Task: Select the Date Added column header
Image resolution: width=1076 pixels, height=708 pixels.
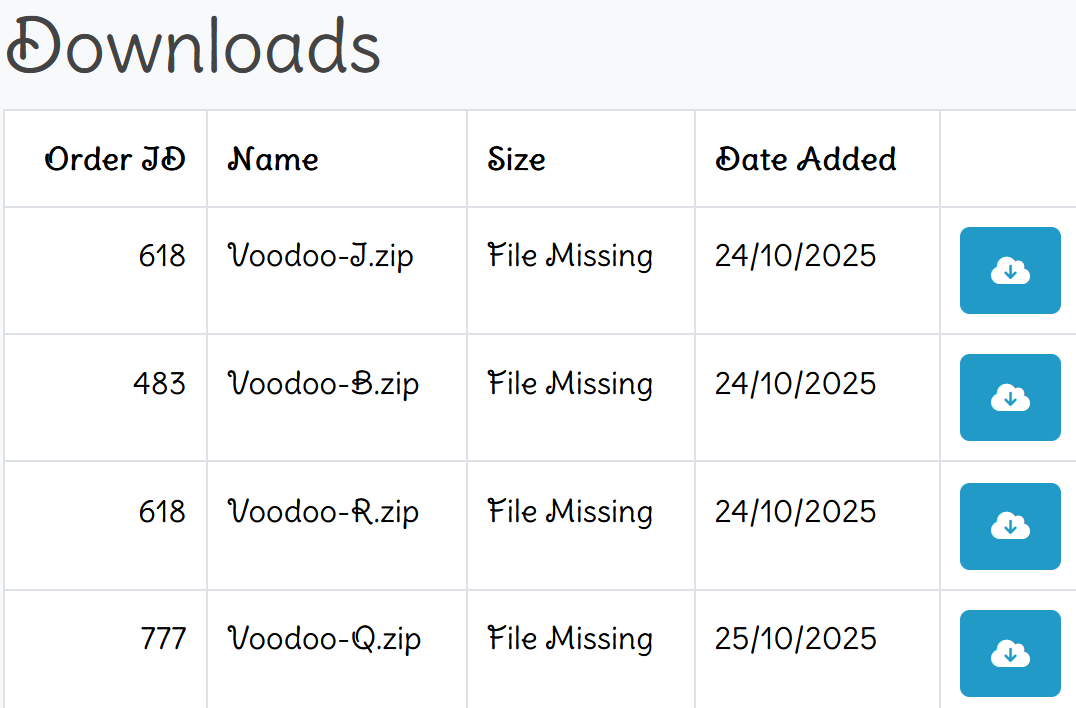Action: pyautogui.click(x=806, y=160)
